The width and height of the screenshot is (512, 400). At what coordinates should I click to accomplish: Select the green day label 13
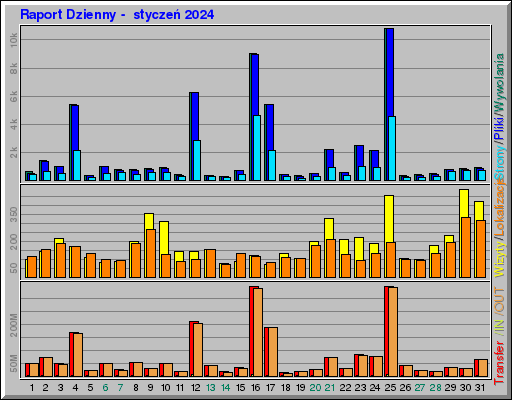click(211, 388)
